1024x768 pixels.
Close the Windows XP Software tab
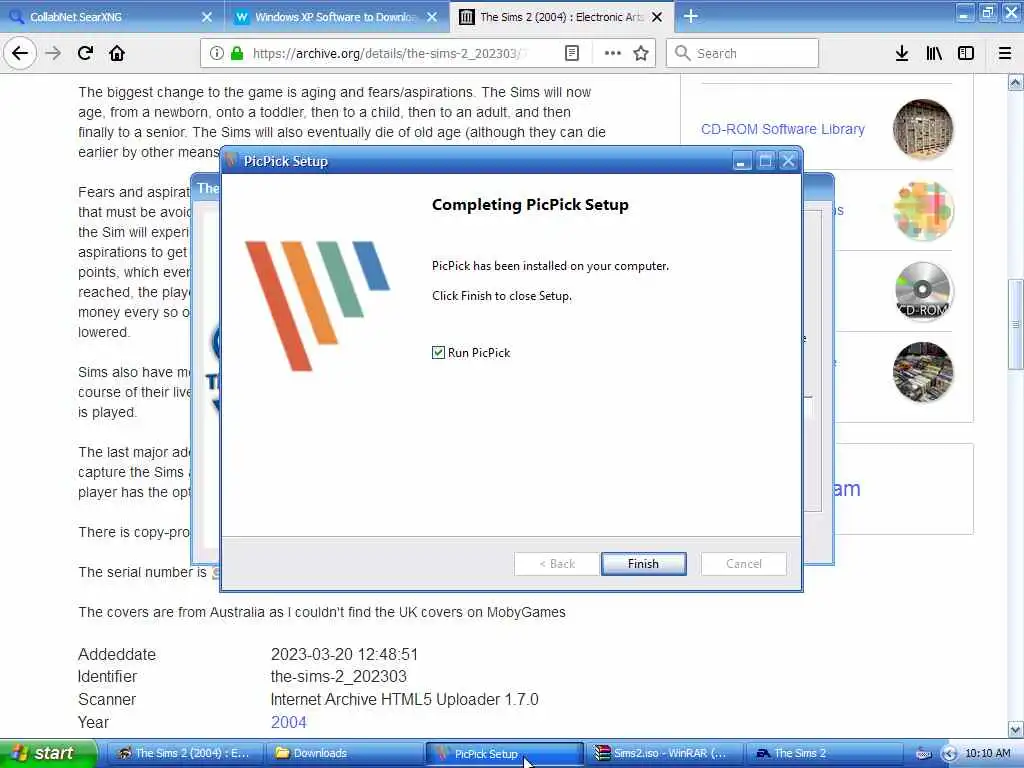(432, 17)
